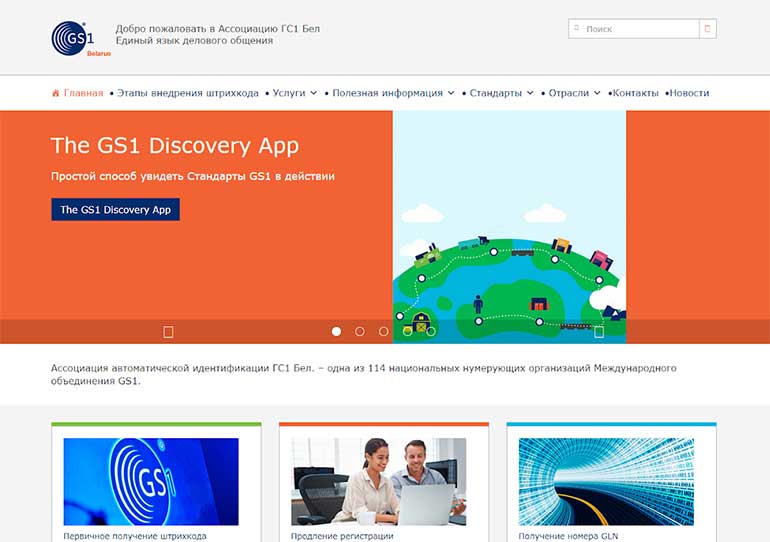Select the first slider dot

336,332
